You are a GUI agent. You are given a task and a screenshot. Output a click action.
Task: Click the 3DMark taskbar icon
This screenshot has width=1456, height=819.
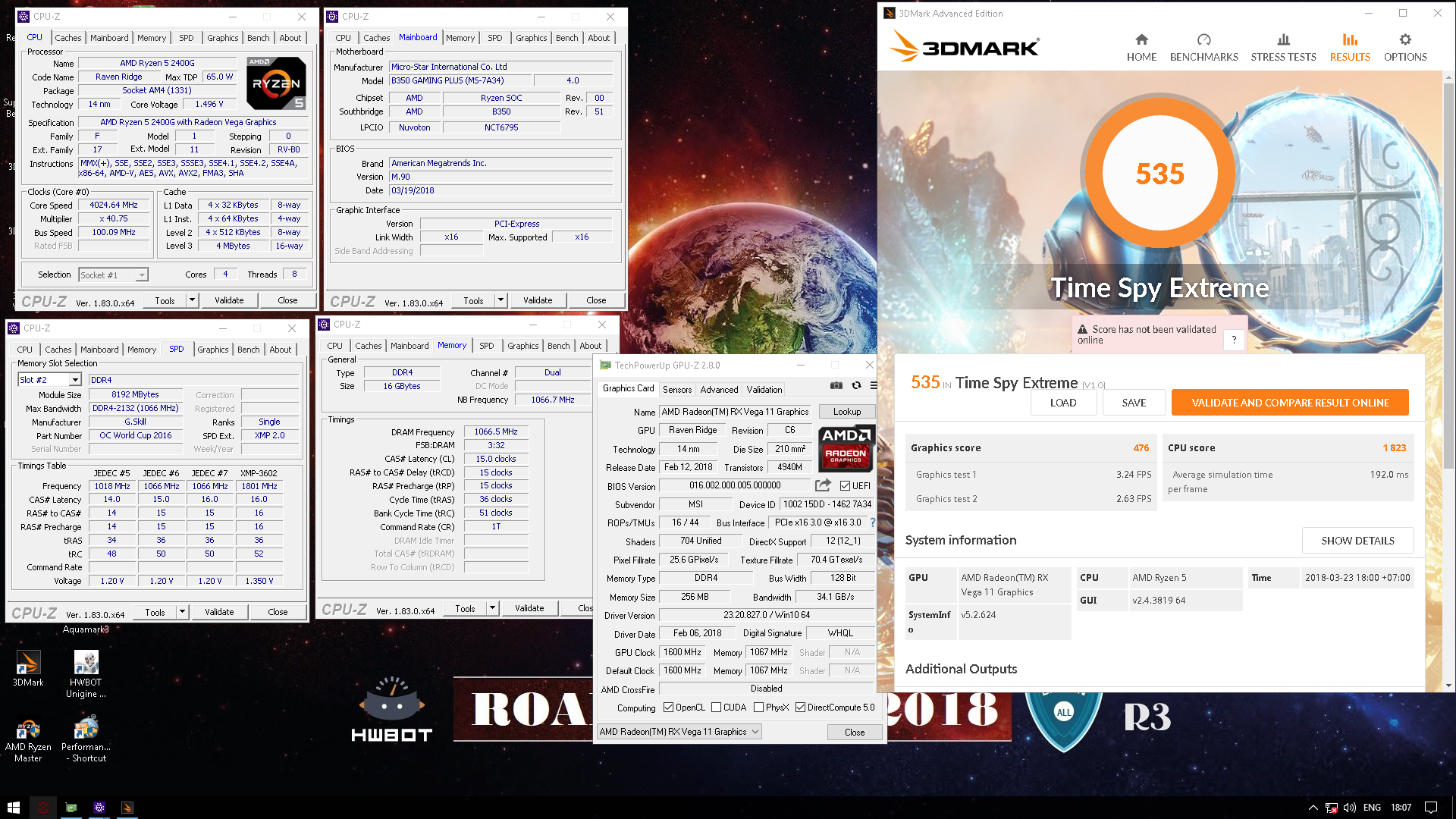(127, 808)
